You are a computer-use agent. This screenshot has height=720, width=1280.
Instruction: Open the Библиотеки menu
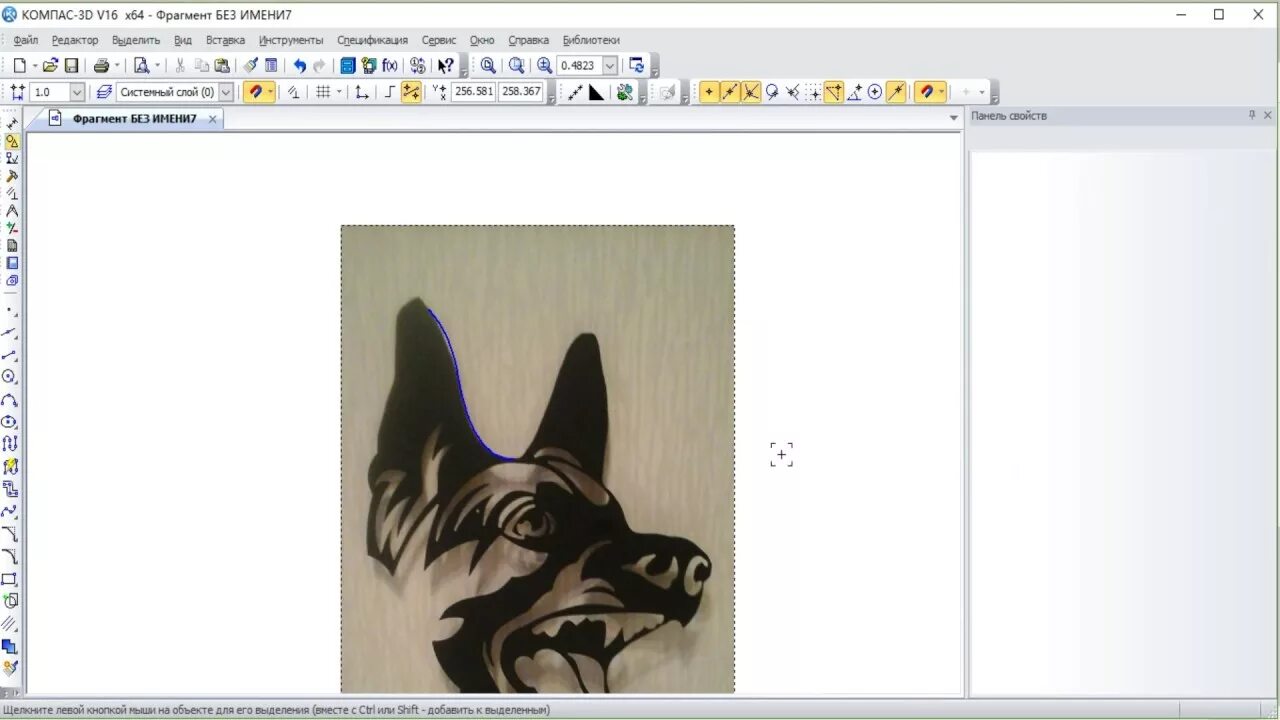click(591, 40)
